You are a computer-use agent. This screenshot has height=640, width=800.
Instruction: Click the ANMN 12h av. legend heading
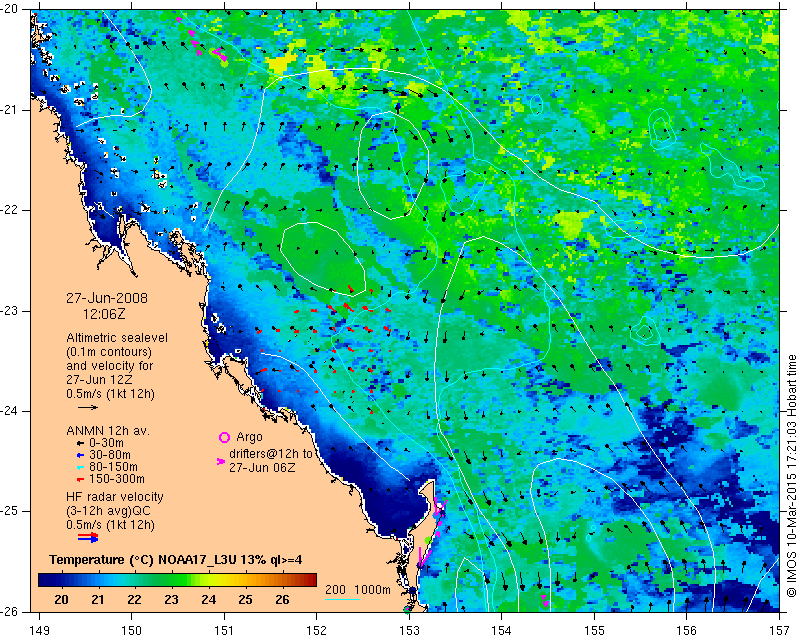tap(108, 431)
